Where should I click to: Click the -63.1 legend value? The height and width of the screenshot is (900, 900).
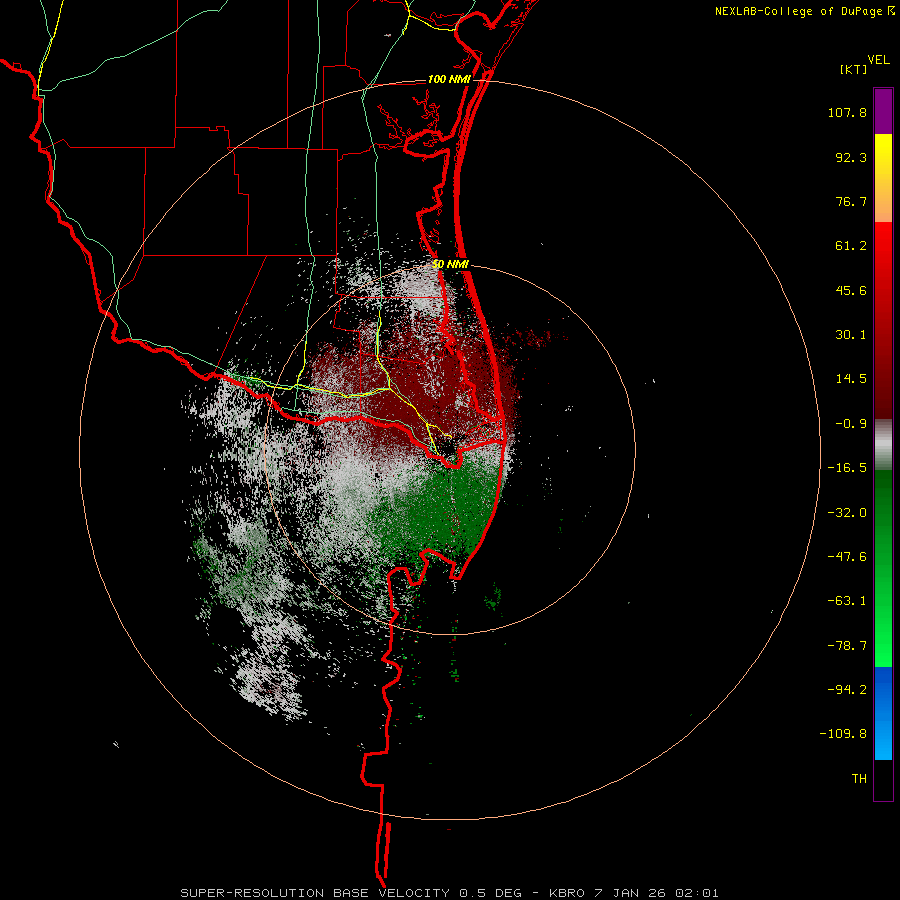pos(847,601)
